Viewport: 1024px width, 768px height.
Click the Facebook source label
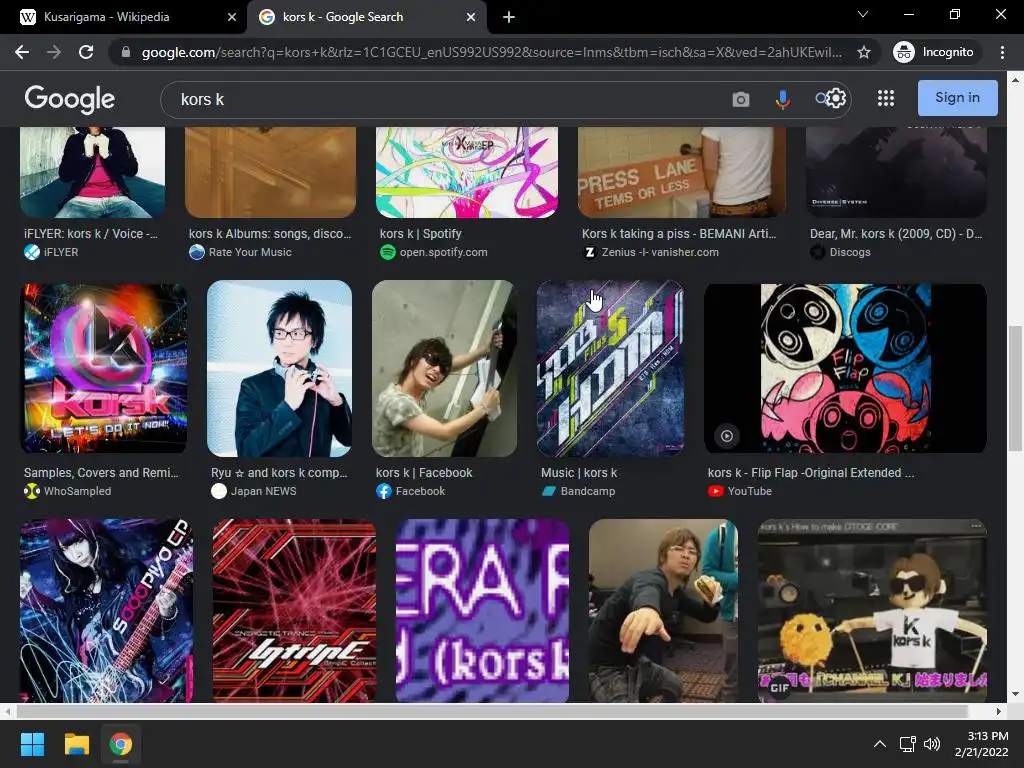(x=420, y=491)
